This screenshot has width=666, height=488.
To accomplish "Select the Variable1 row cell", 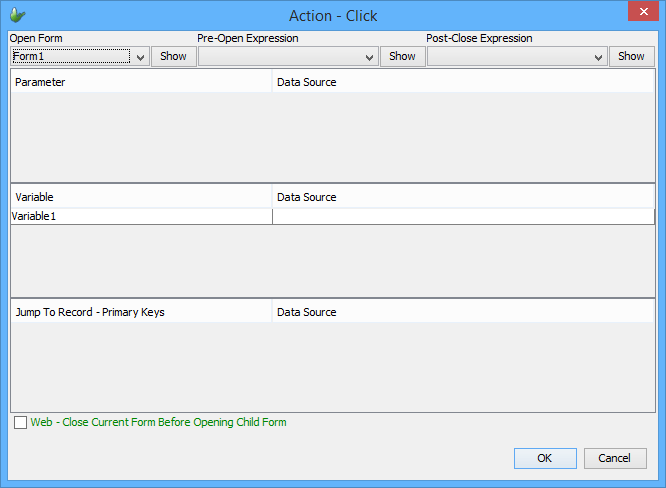I will click(141, 216).
